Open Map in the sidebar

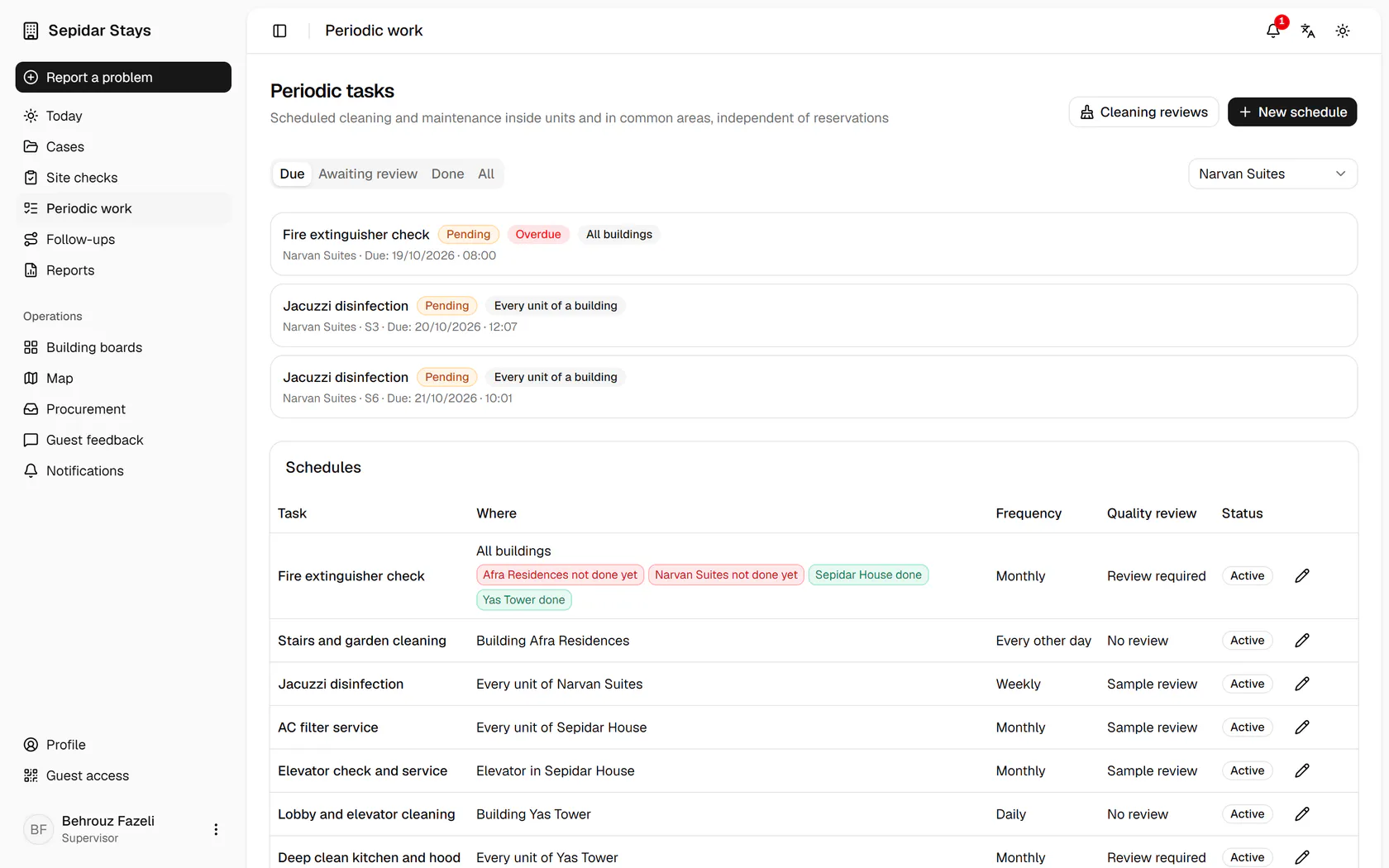click(123, 378)
